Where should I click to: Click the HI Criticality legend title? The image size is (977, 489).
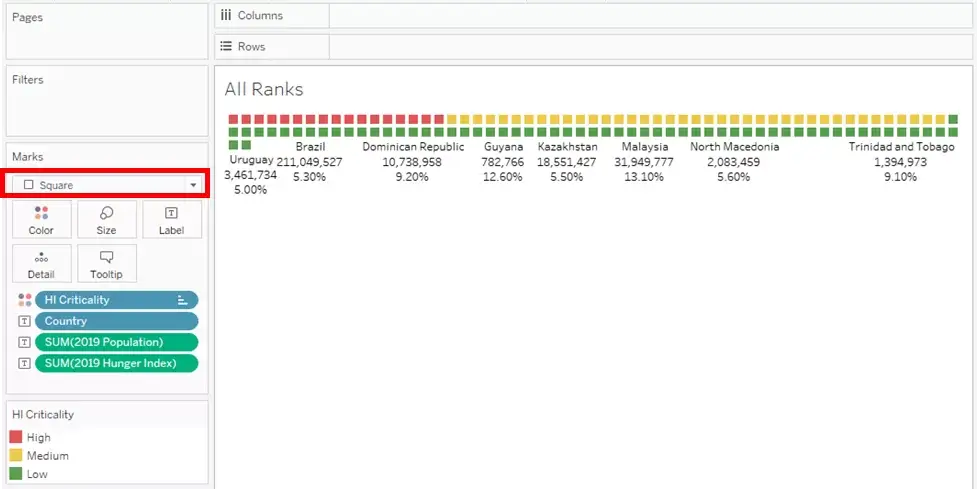tap(43, 414)
